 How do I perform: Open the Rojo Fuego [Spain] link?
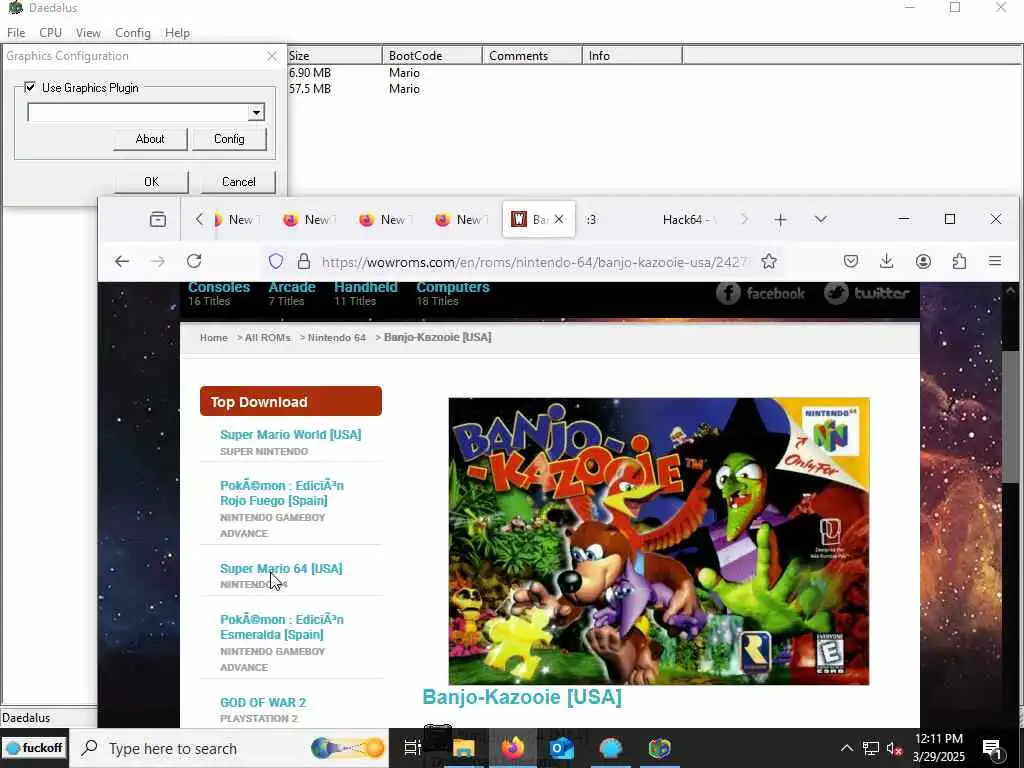pyautogui.click(x=281, y=493)
